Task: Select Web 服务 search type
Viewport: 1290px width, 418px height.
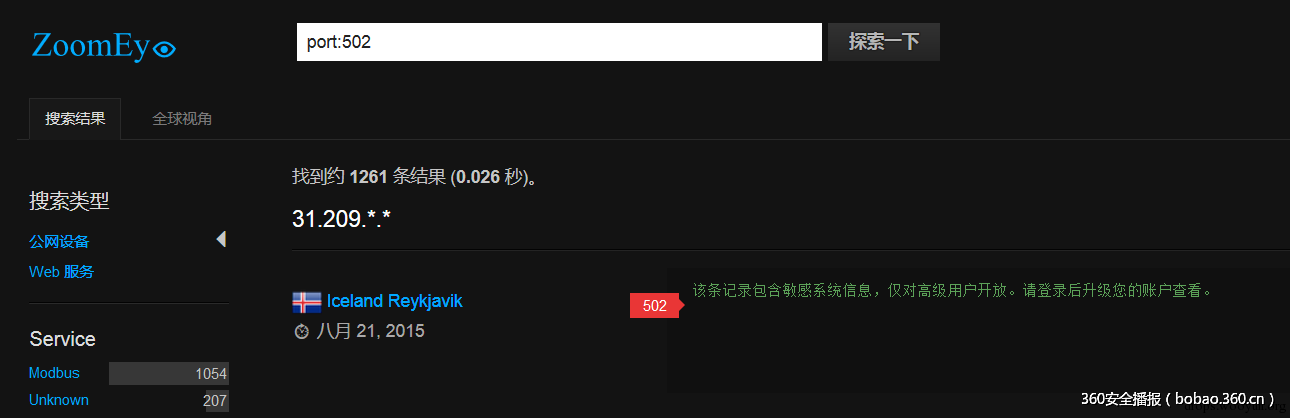Action: tap(61, 271)
